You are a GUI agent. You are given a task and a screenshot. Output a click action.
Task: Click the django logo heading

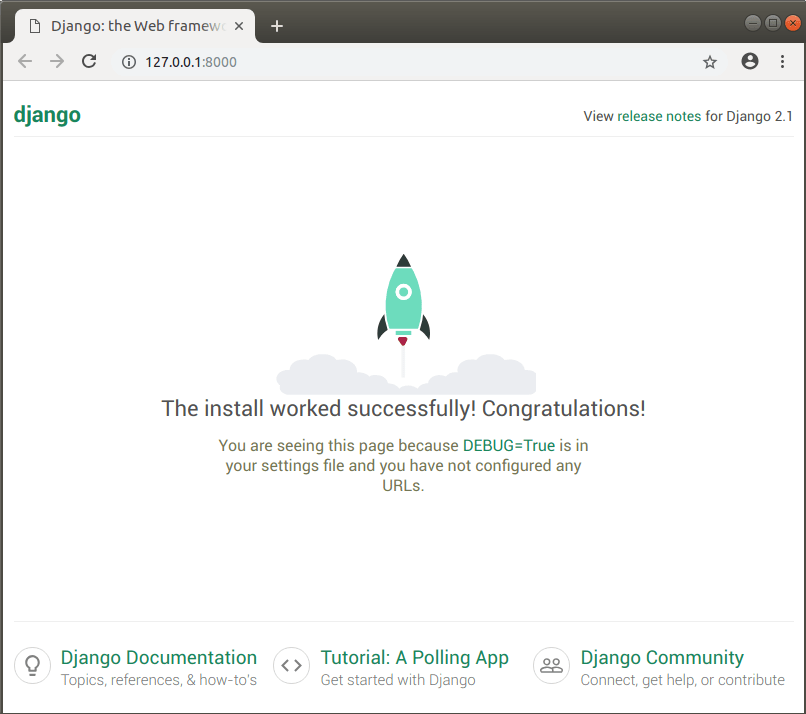(x=47, y=115)
